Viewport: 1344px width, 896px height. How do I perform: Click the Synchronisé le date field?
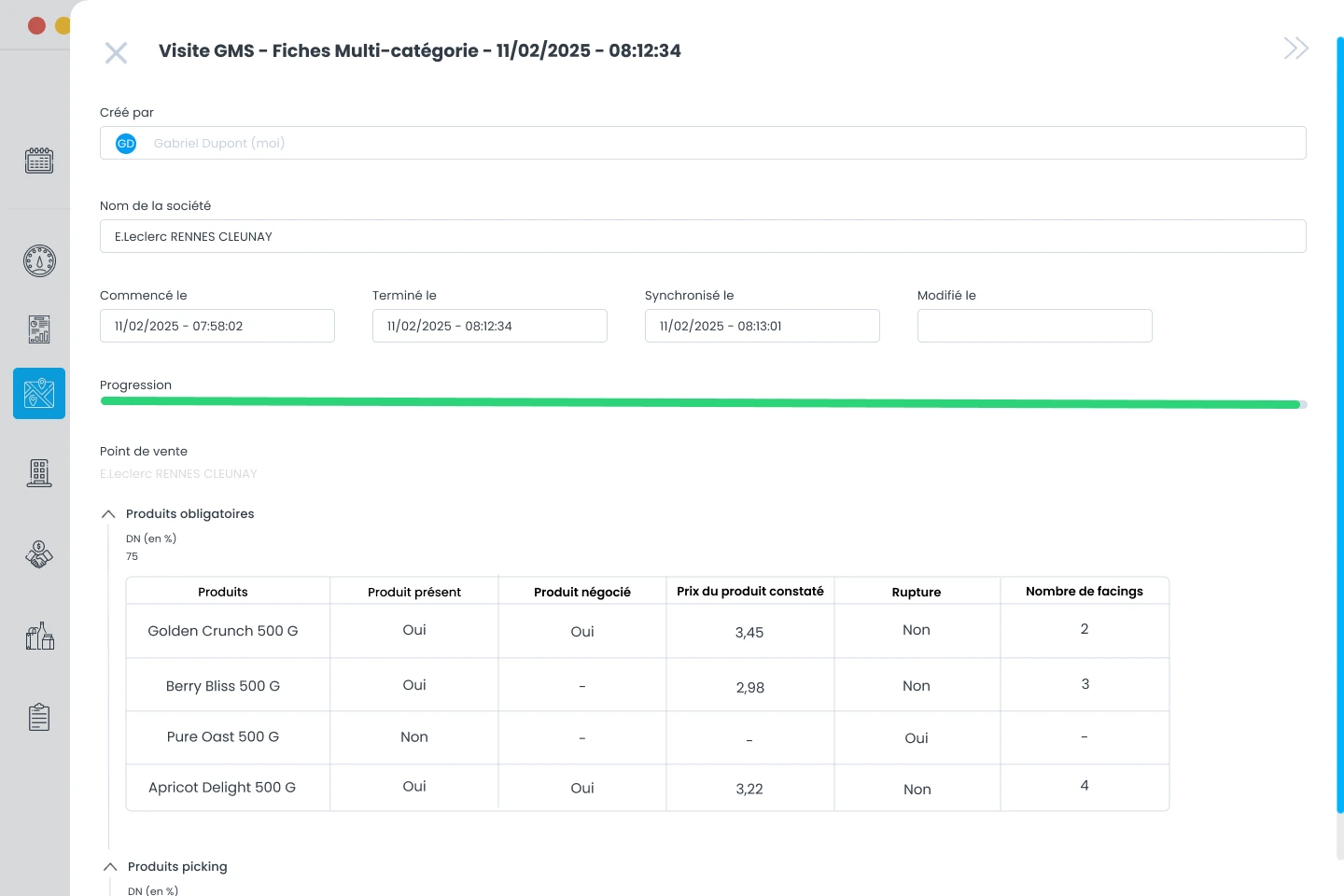(763, 326)
